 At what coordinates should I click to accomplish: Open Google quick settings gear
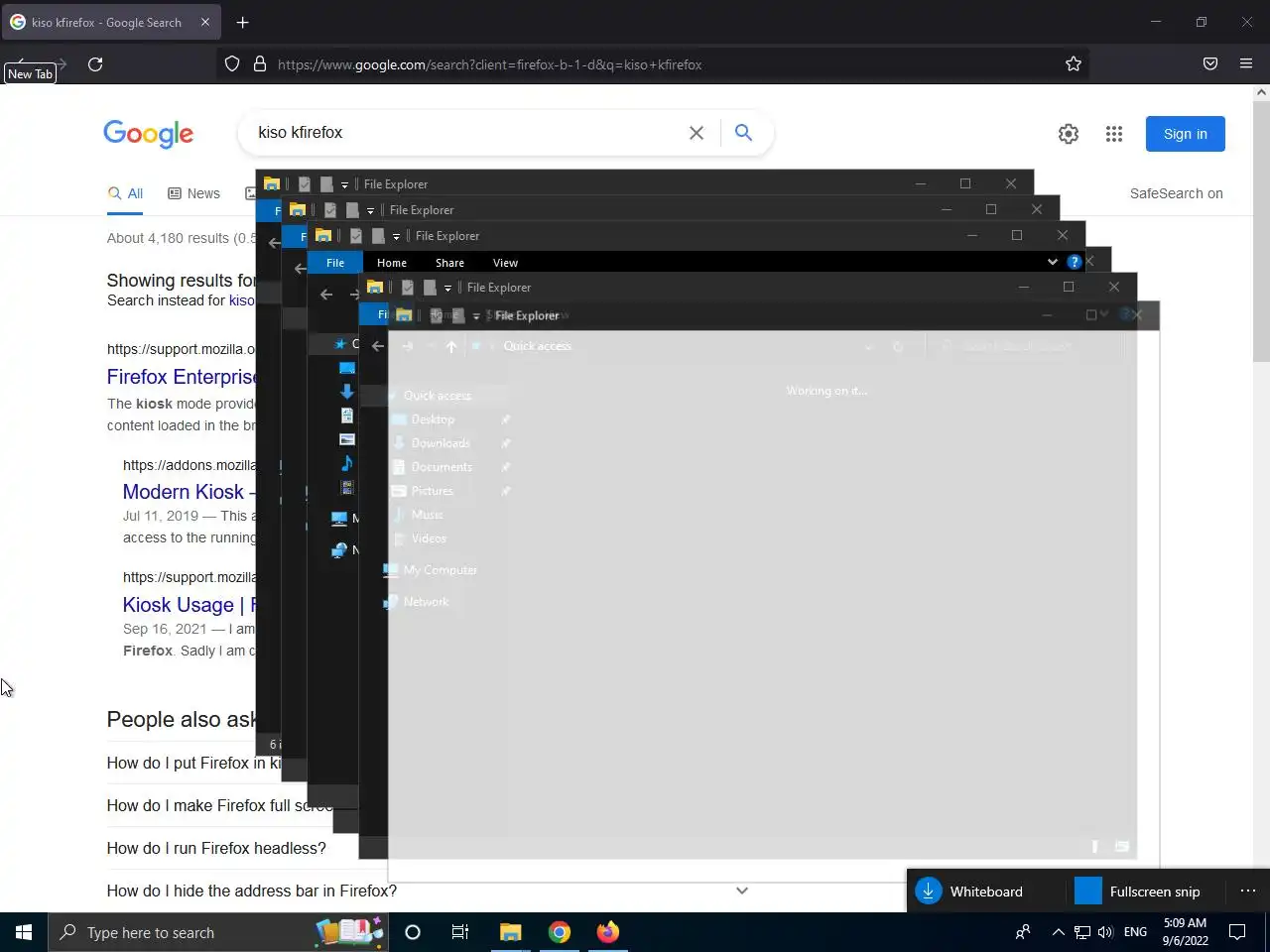1069,134
